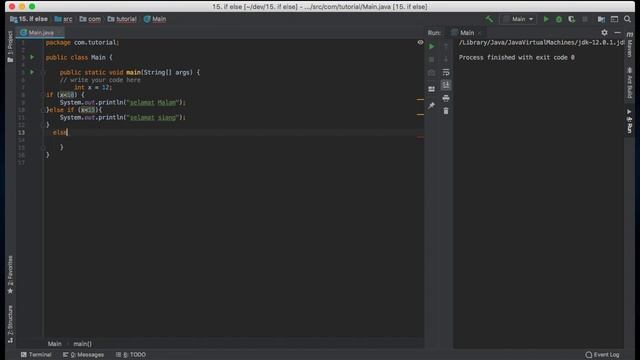The width and height of the screenshot is (640, 360).
Task: Click the 'selamat siang' string
Action: pos(153,117)
